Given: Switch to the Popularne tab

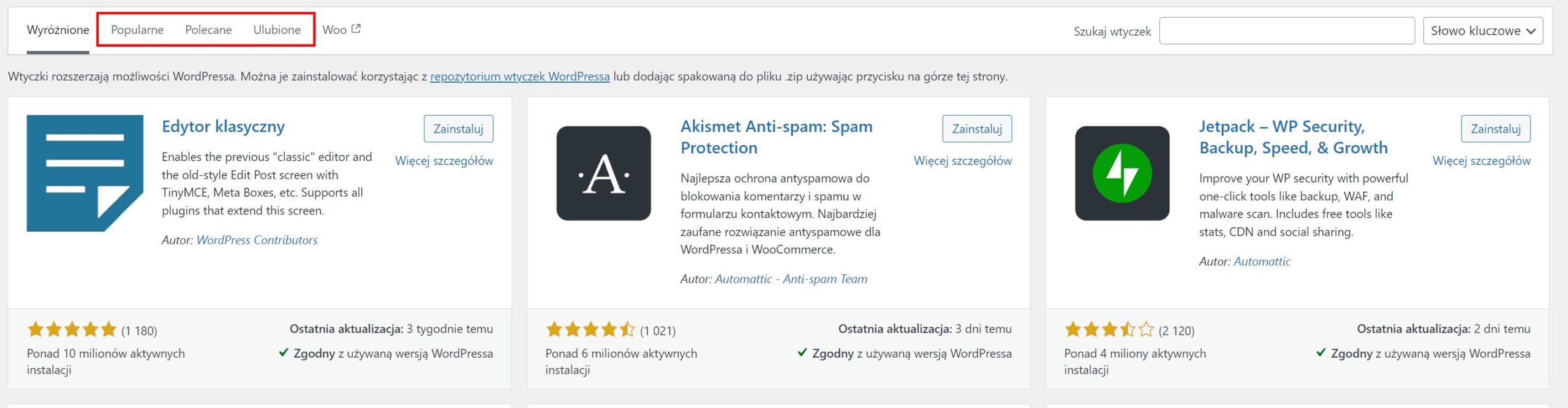Looking at the screenshot, I should 137,29.
